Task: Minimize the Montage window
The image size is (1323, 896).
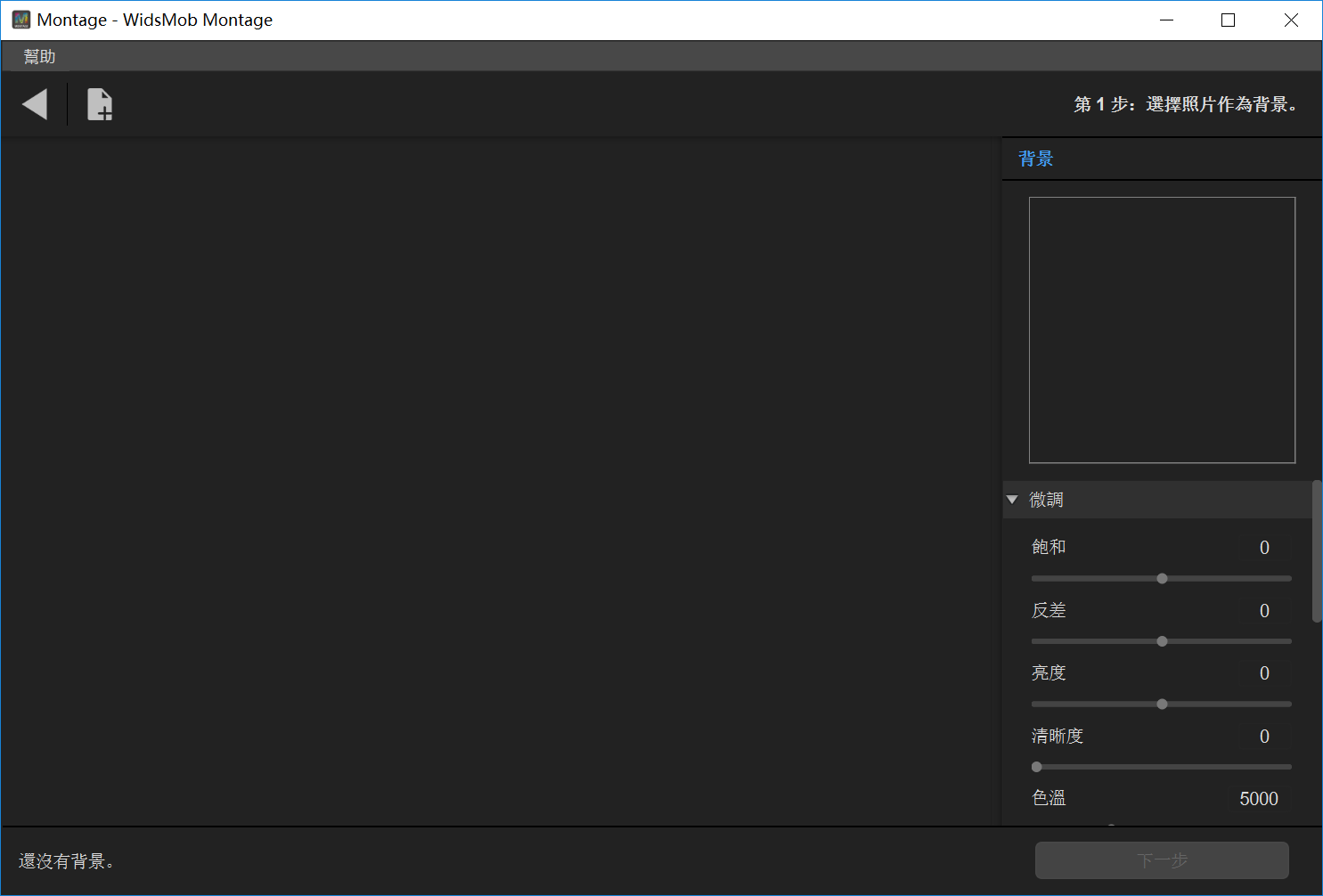Action: 1167,20
